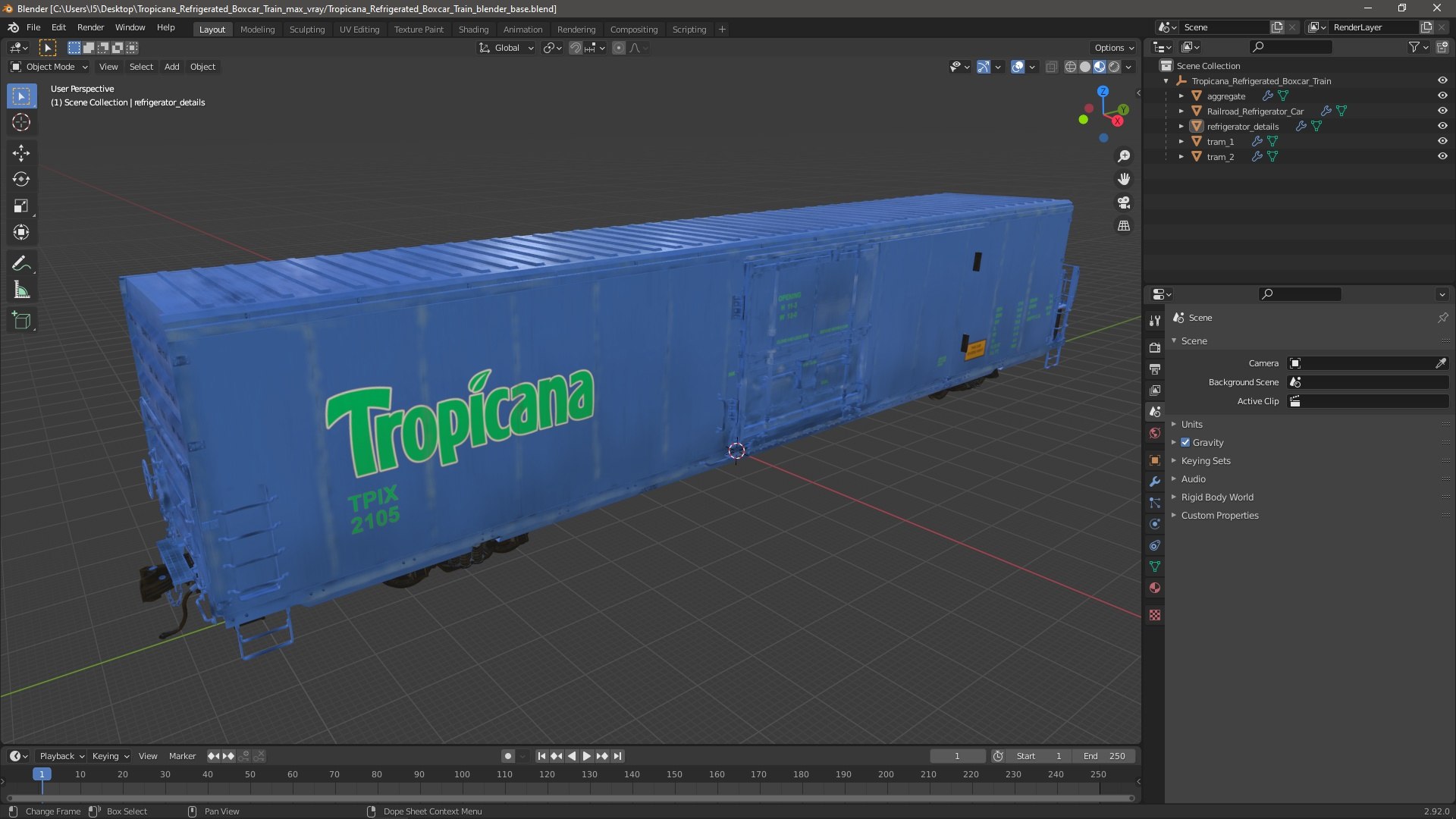Screen dimensions: 1456x819
Task: Open the Keying popover
Action: (110, 756)
